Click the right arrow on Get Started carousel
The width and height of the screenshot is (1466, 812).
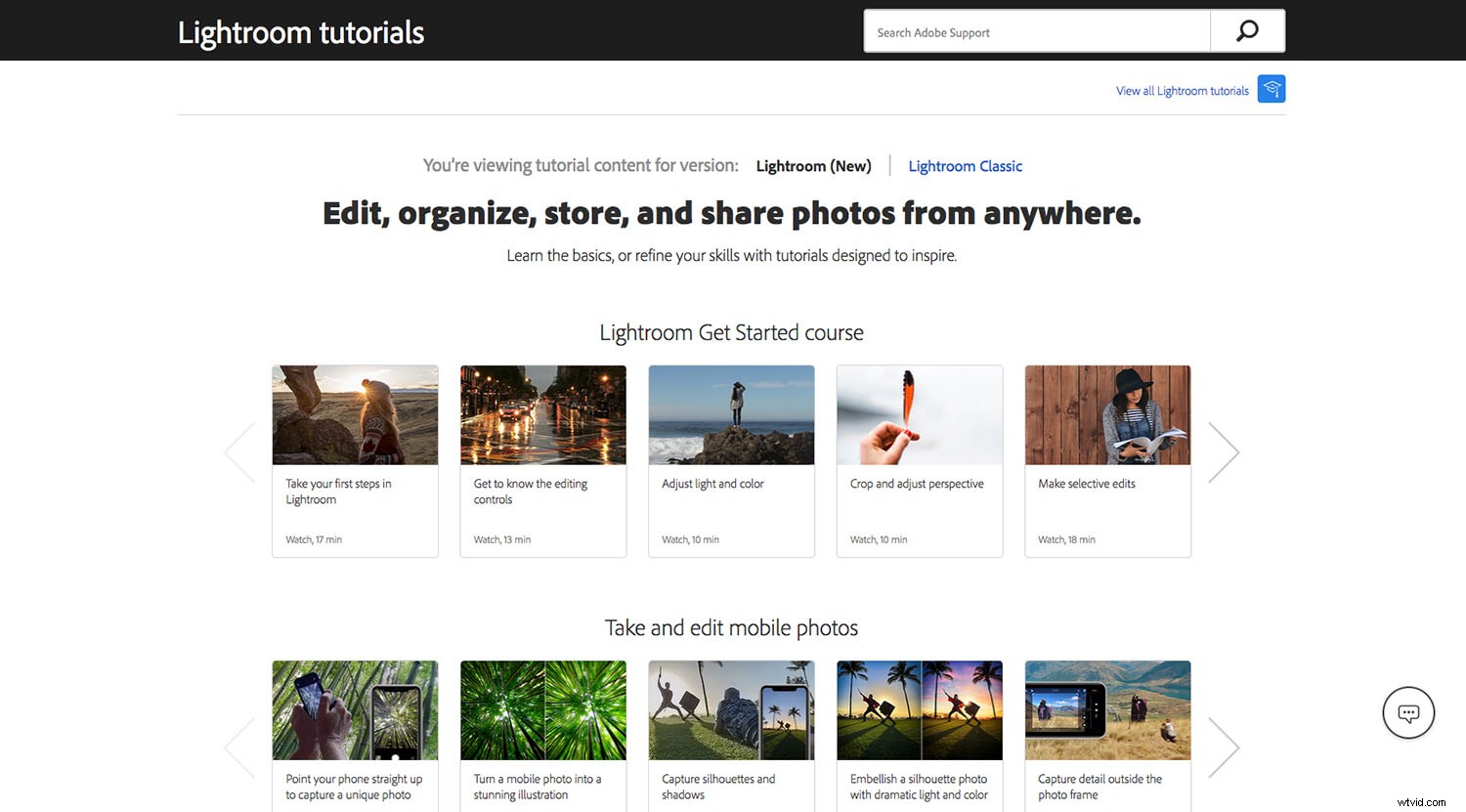coord(1224,451)
